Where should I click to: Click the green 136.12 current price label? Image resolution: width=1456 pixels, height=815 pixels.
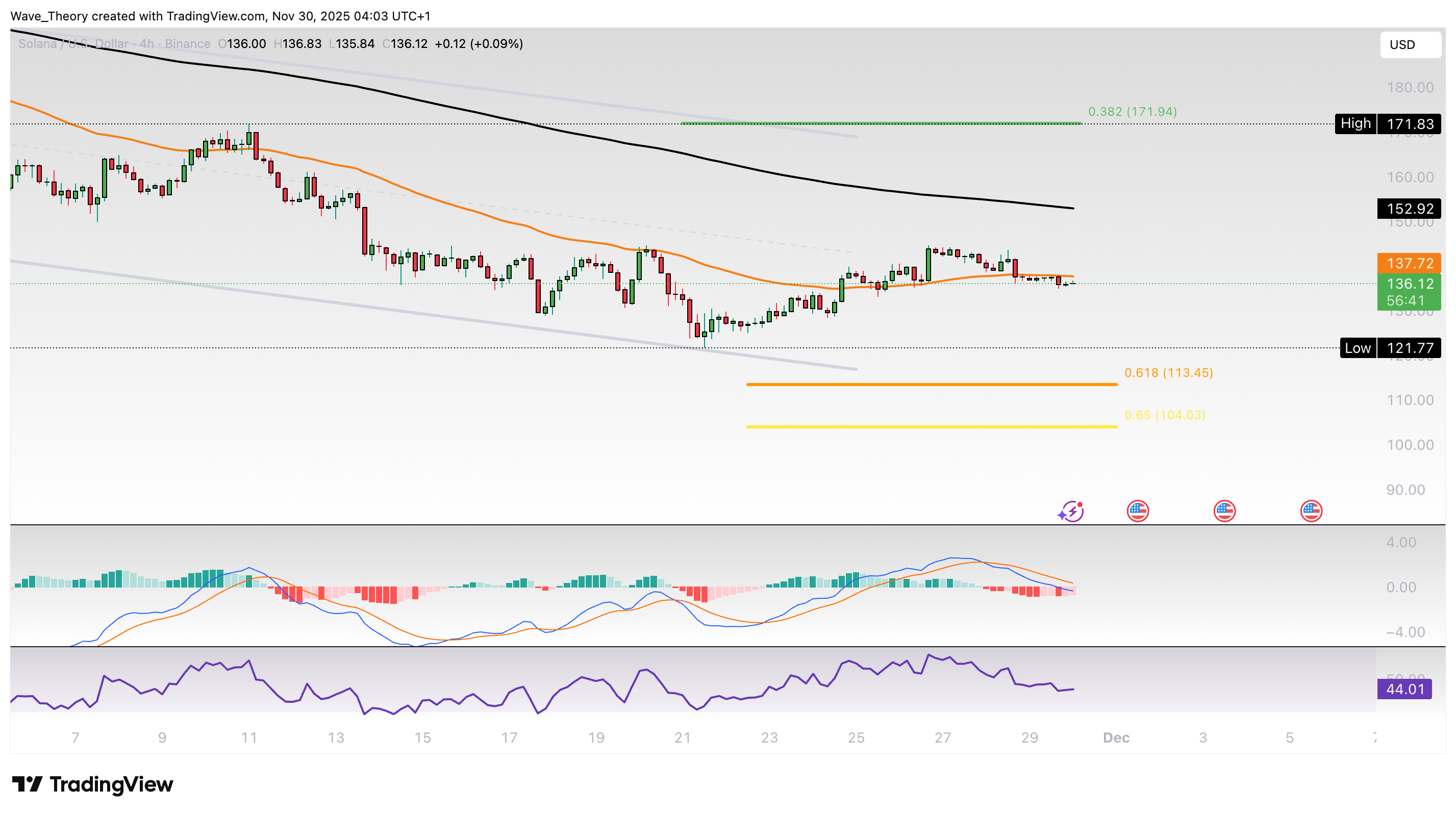click(x=1409, y=284)
